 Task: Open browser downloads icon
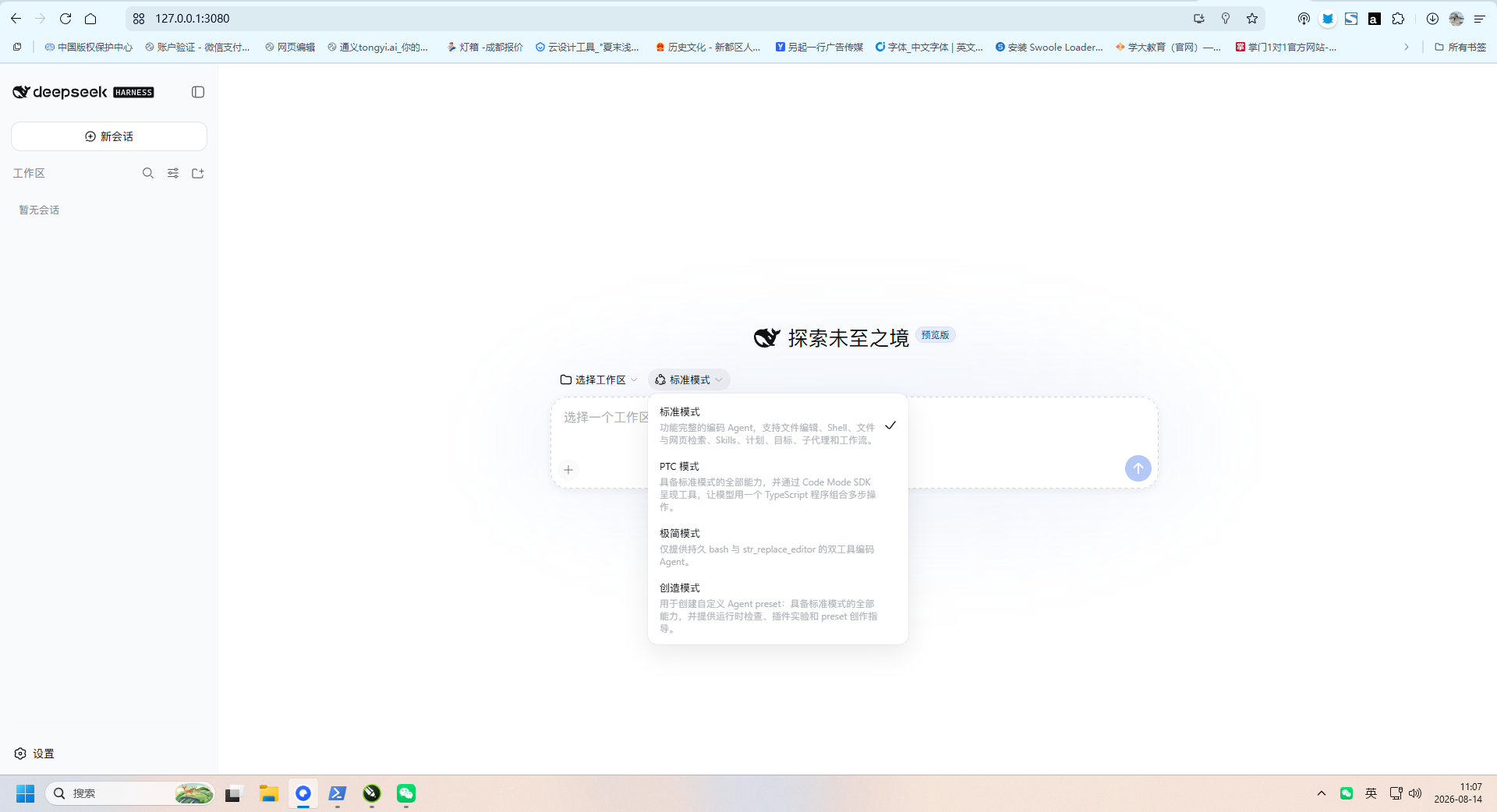(1432, 19)
